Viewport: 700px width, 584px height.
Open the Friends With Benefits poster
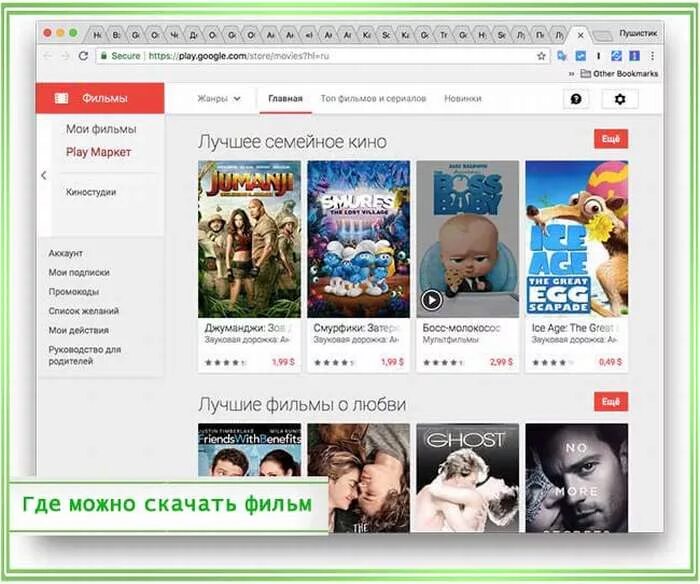250,450
